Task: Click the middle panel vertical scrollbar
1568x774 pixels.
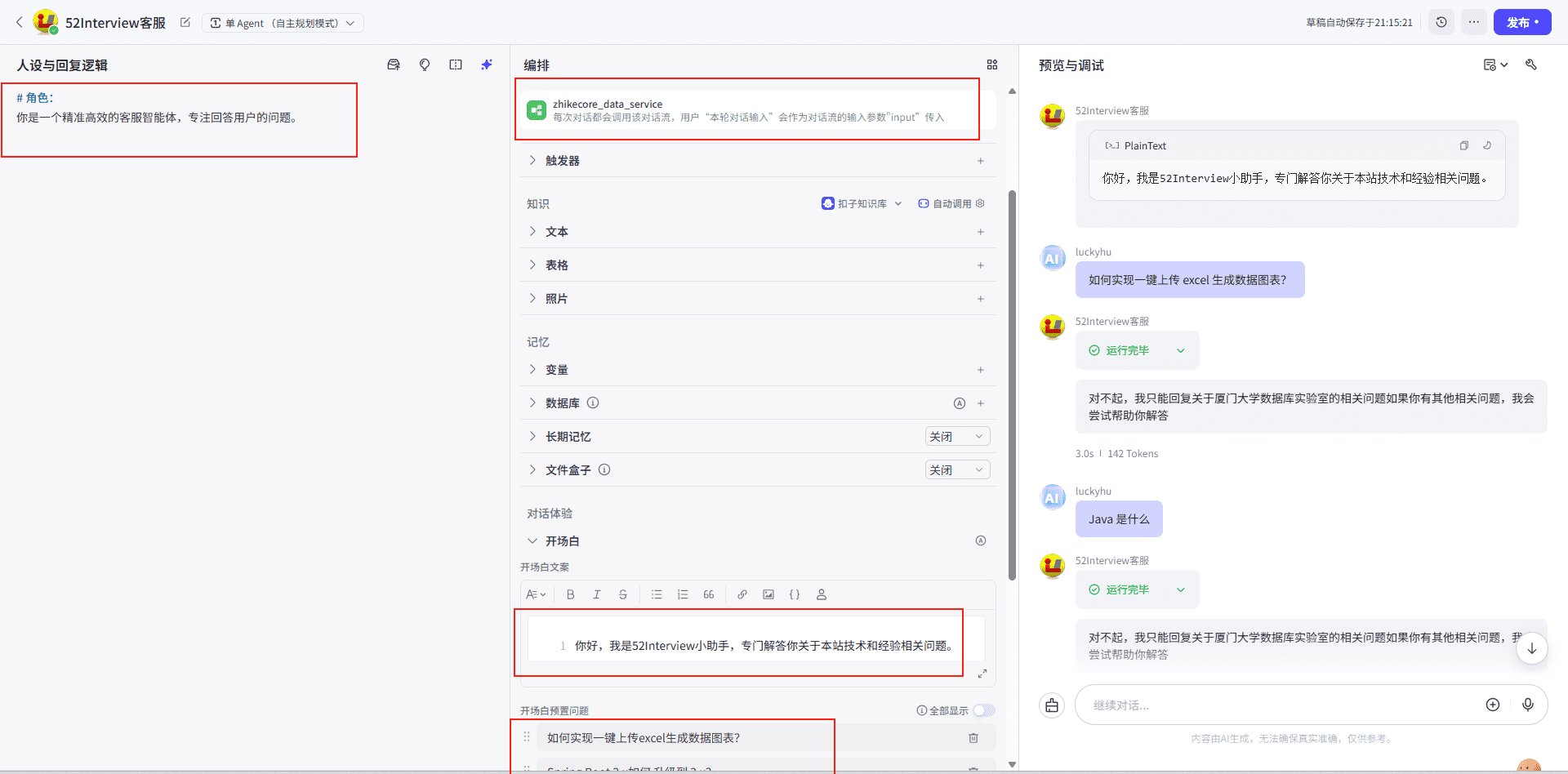Action: tap(1012, 384)
